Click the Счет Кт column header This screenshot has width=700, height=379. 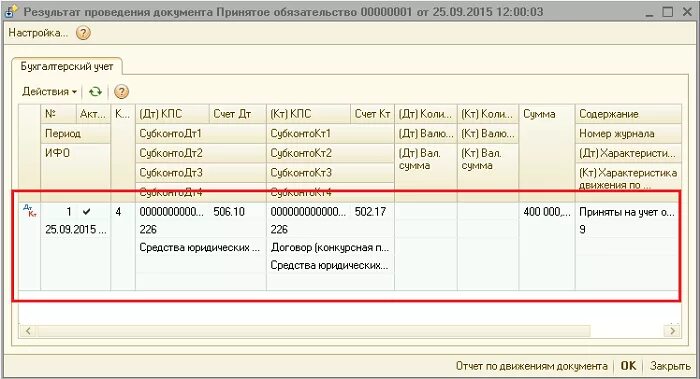[372, 114]
